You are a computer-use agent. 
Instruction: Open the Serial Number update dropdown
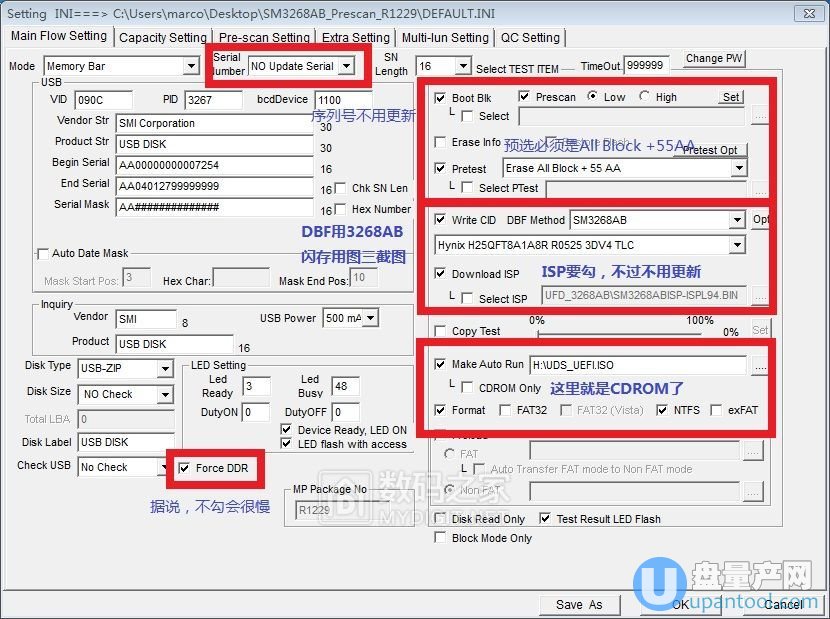[x=345, y=66]
